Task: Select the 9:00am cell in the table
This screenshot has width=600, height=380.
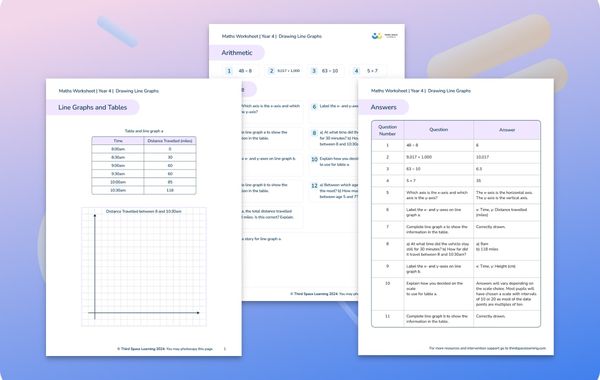Action: (x=118, y=165)
